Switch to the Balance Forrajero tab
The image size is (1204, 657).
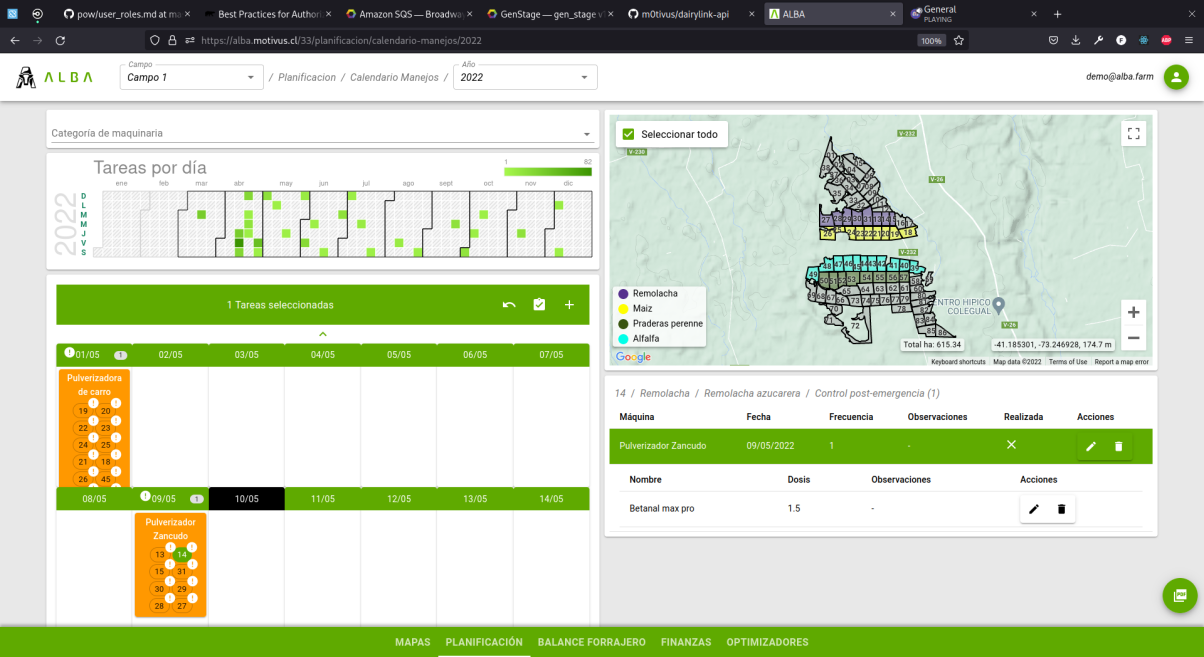(591, 642)
